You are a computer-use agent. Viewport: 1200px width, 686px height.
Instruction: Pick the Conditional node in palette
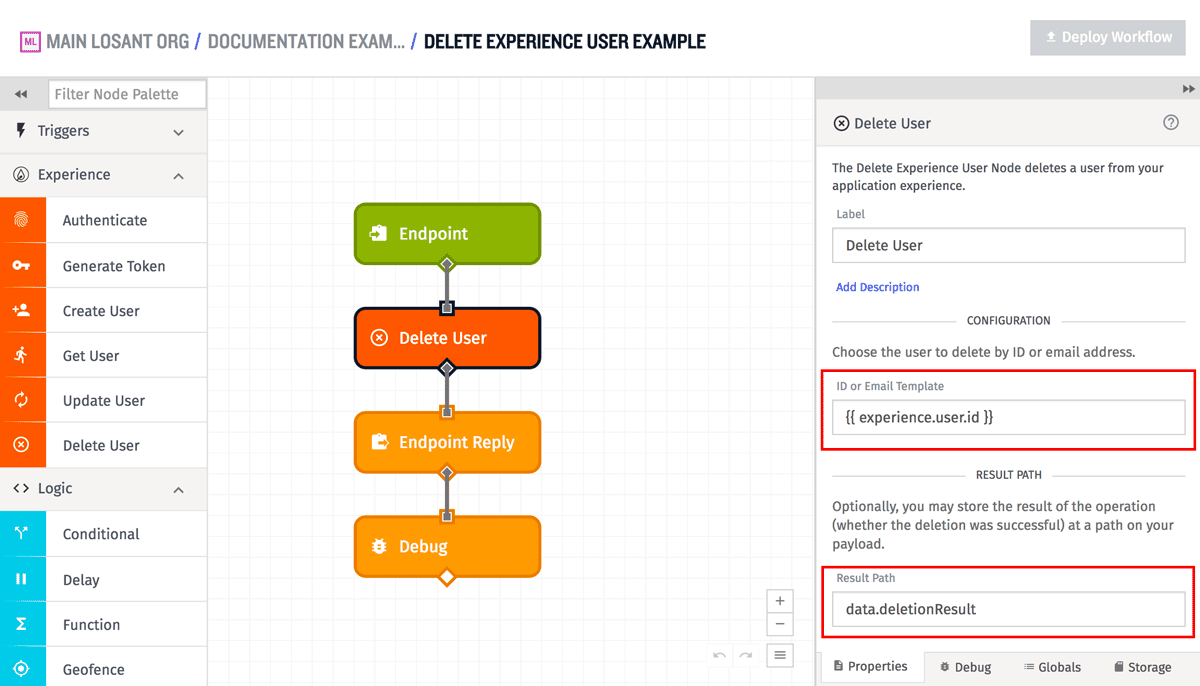103,534
